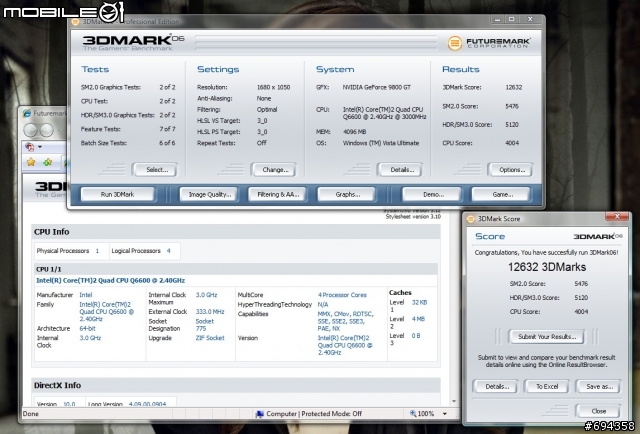This screenshot has width=640, height=434.
Task: Open Filtering & AA... tool
Action: click(x=278, y=194)
